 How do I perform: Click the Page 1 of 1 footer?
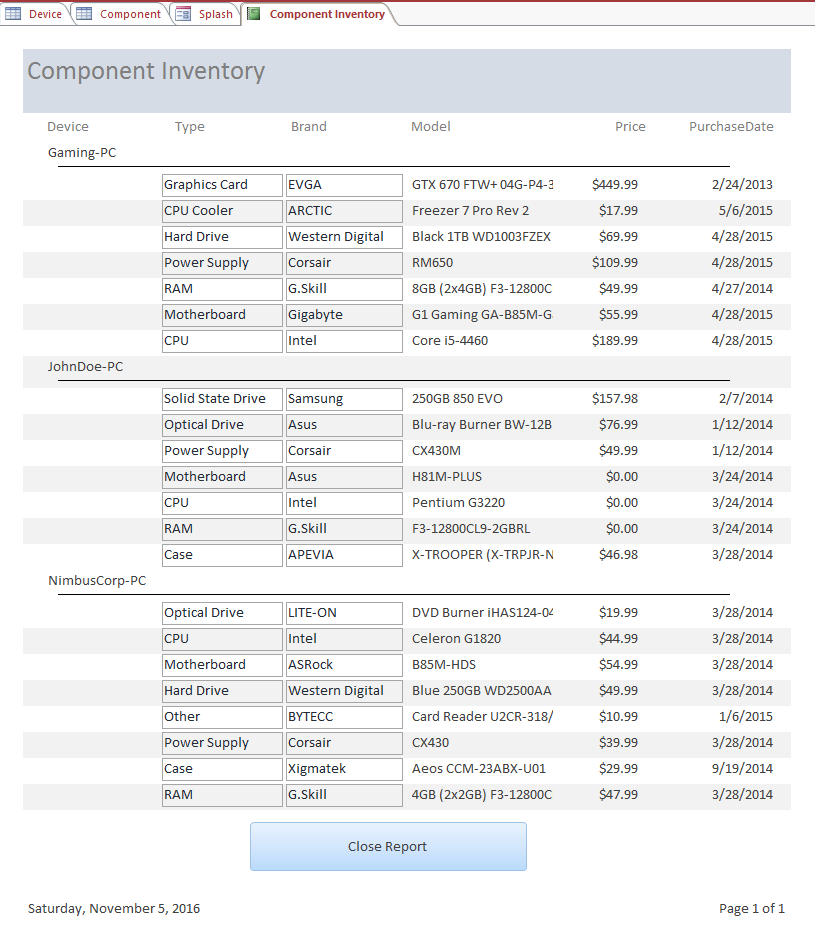click(x=752, y=908)
